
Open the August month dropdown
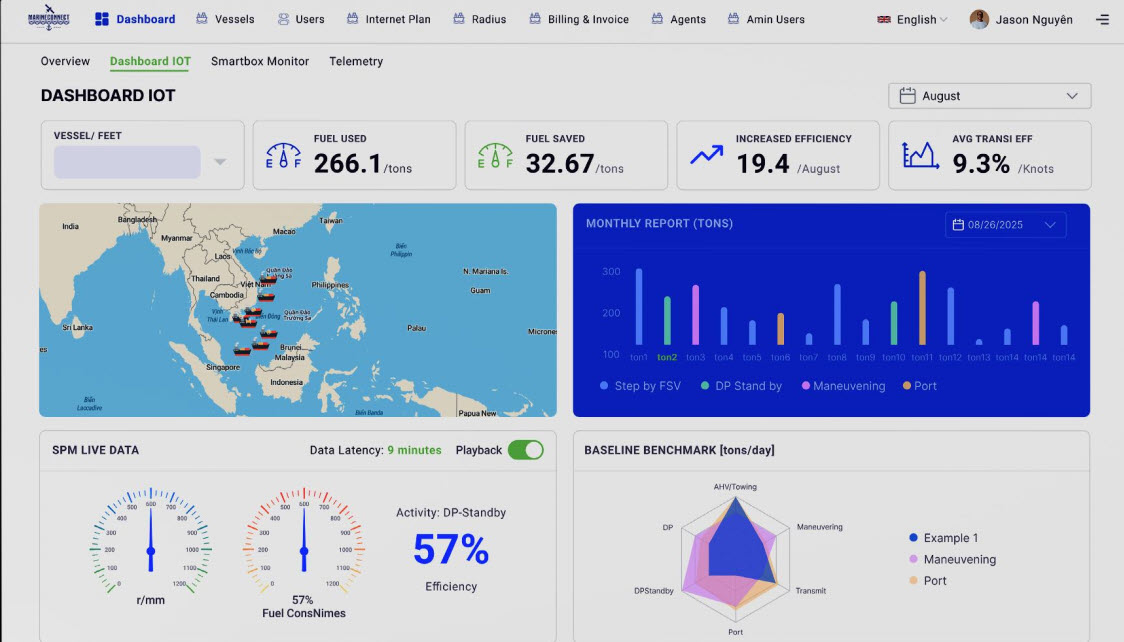tap(989, 96)
